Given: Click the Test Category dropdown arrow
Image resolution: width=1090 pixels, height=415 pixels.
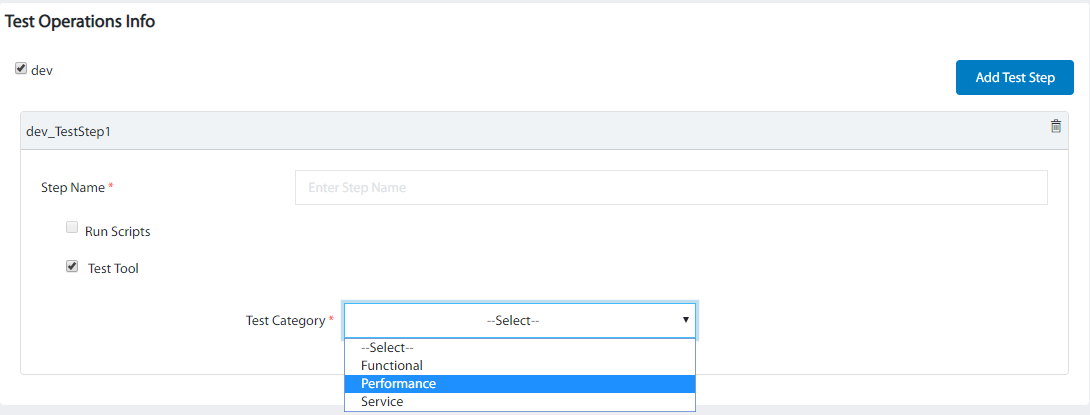Looking at the screenshot, I should [x=685, y=320].
